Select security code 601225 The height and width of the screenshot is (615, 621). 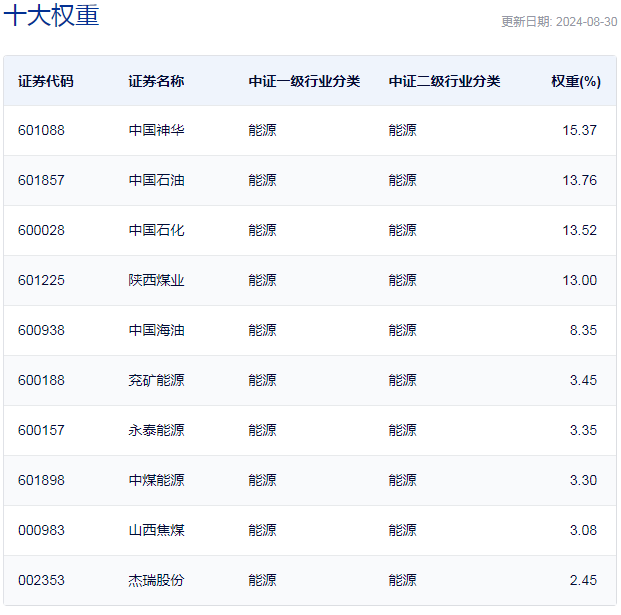(41, 280)
